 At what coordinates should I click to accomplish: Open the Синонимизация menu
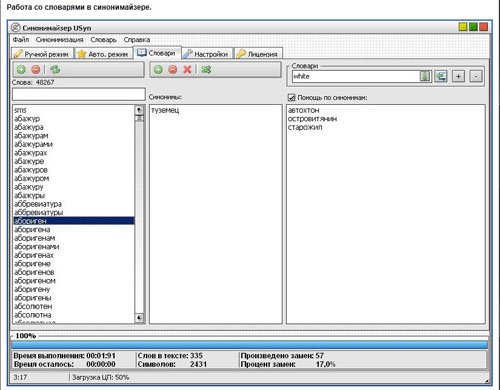(x=59, y=40)
